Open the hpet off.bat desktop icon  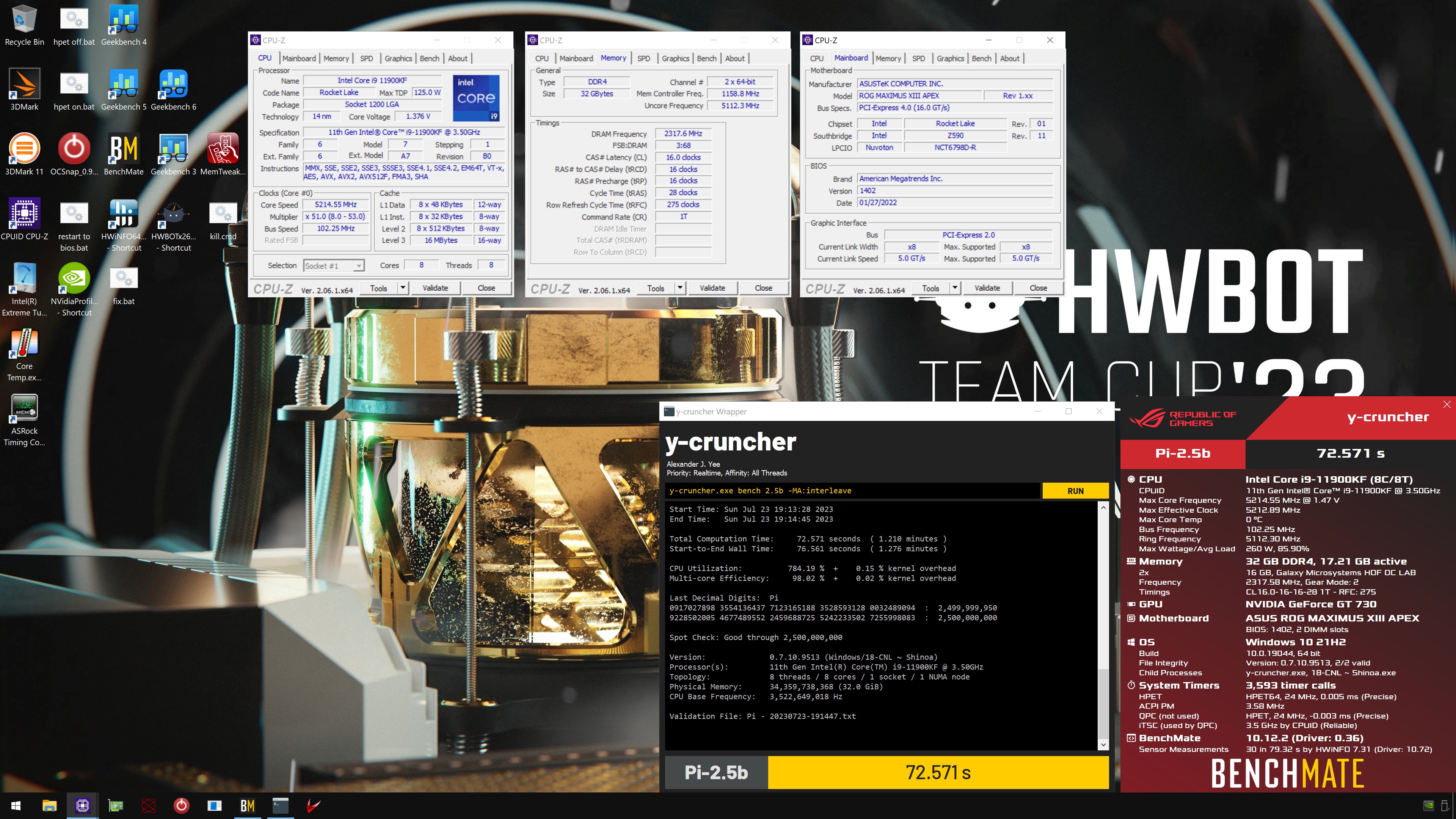(x=74, y=25)
